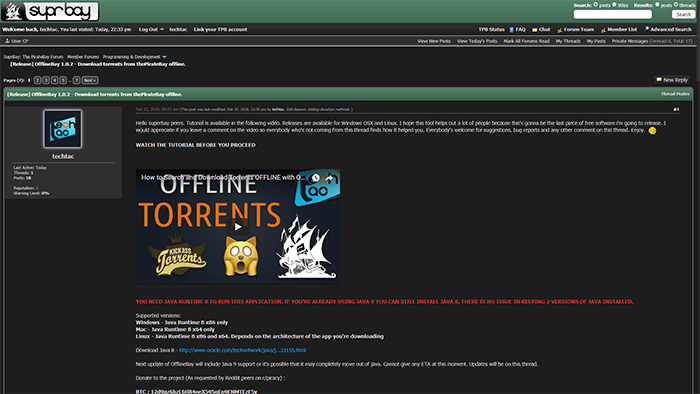This screenshot has height=394, width=700.
Task: Click View New Posts
Action: pyautogui.click(x=434, y=41)
